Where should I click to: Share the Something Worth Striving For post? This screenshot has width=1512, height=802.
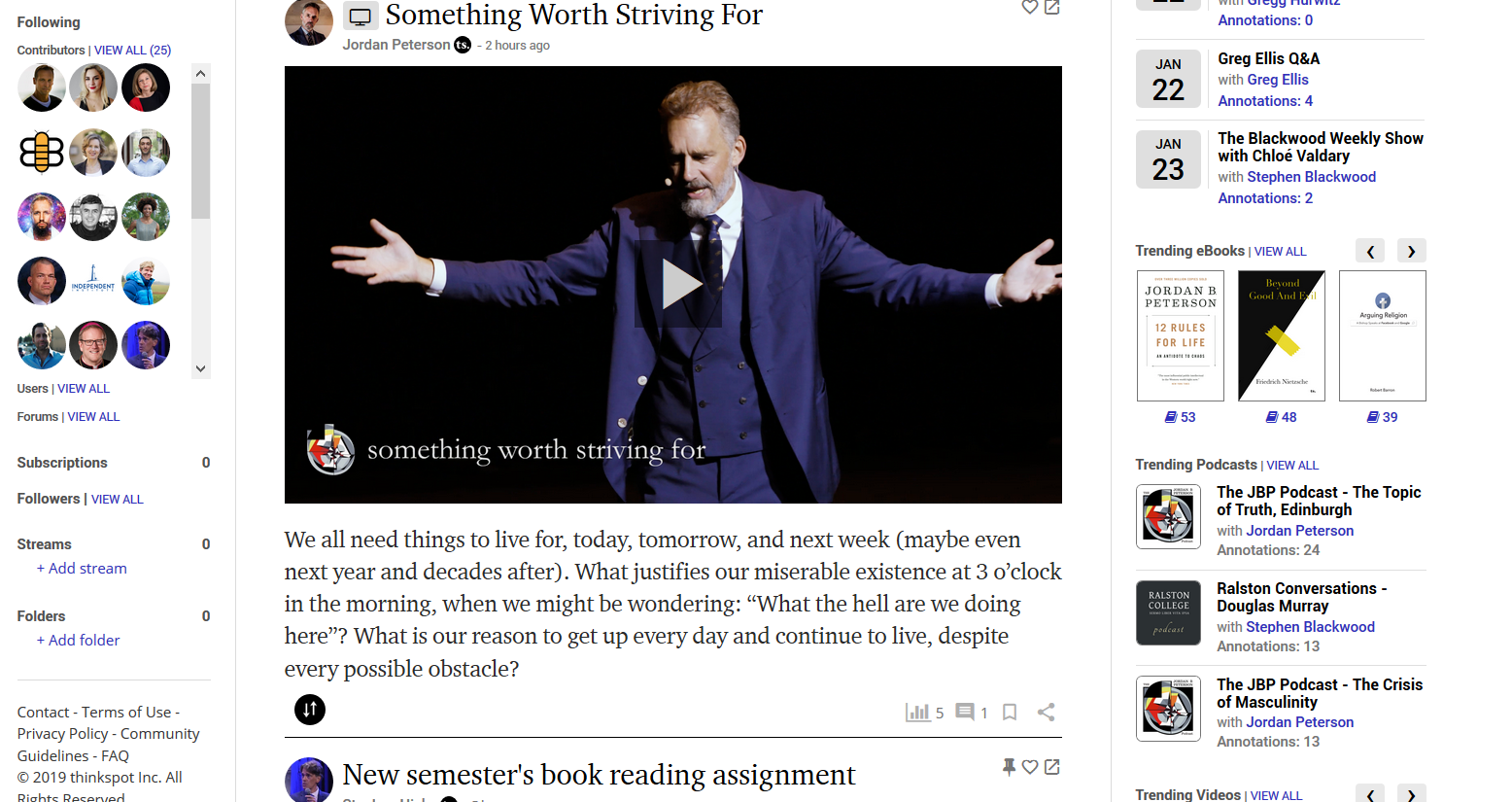tap(1046, 713)
